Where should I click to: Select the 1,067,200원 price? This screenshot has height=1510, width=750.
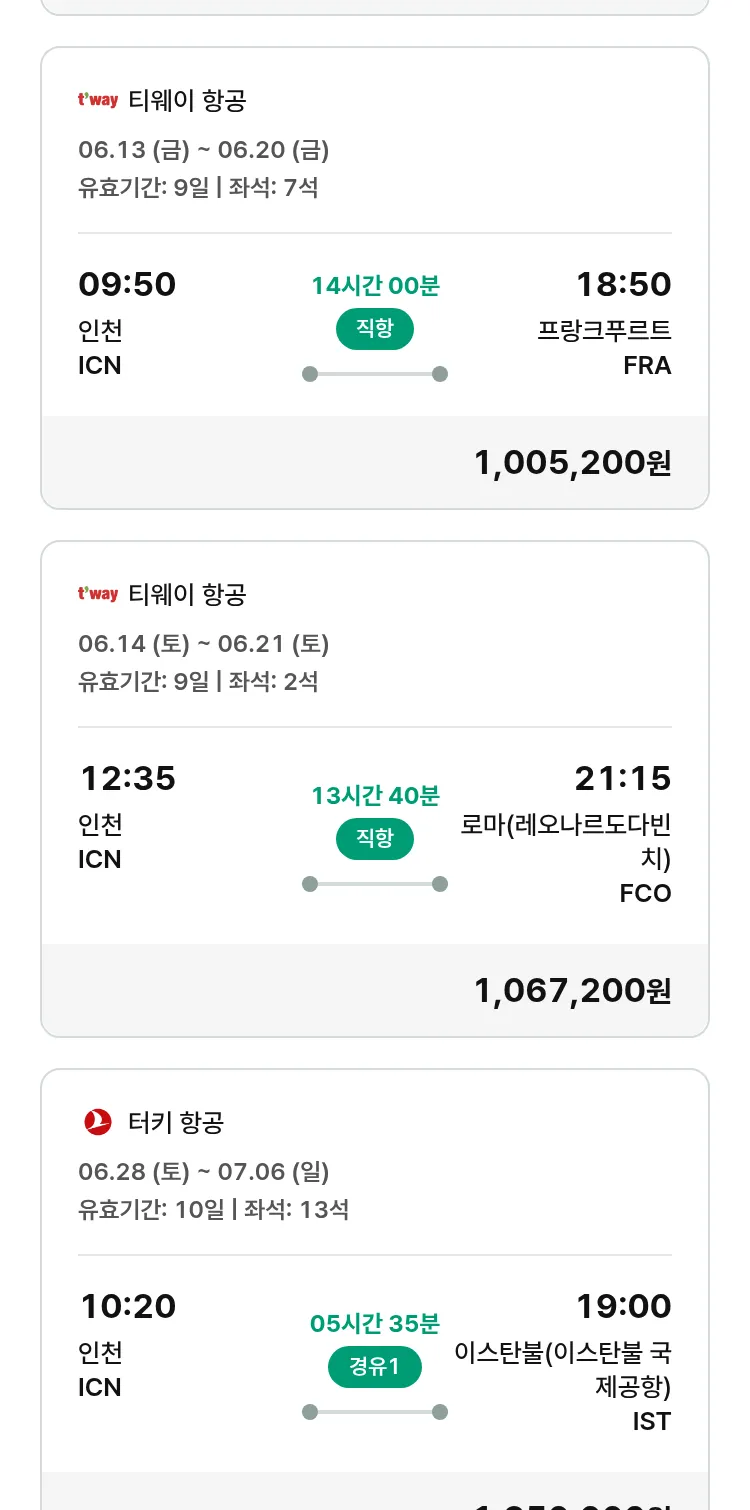pyautogui.click(x=572, y=991)
